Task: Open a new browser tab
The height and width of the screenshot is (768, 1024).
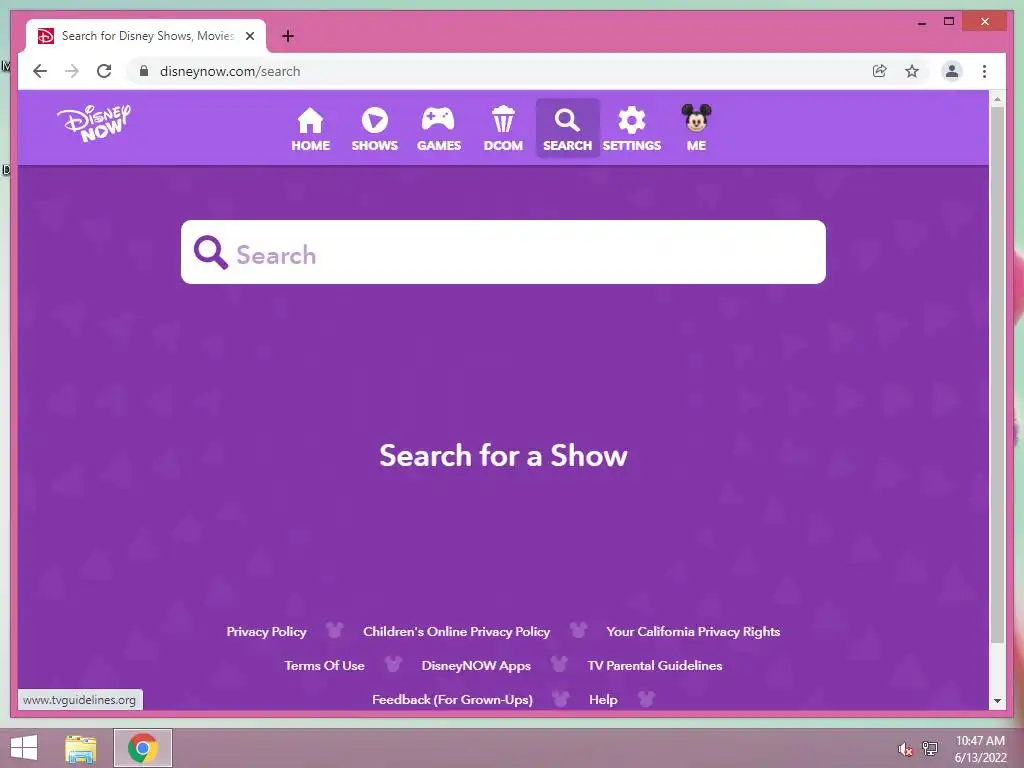Action: click(288, 36)
